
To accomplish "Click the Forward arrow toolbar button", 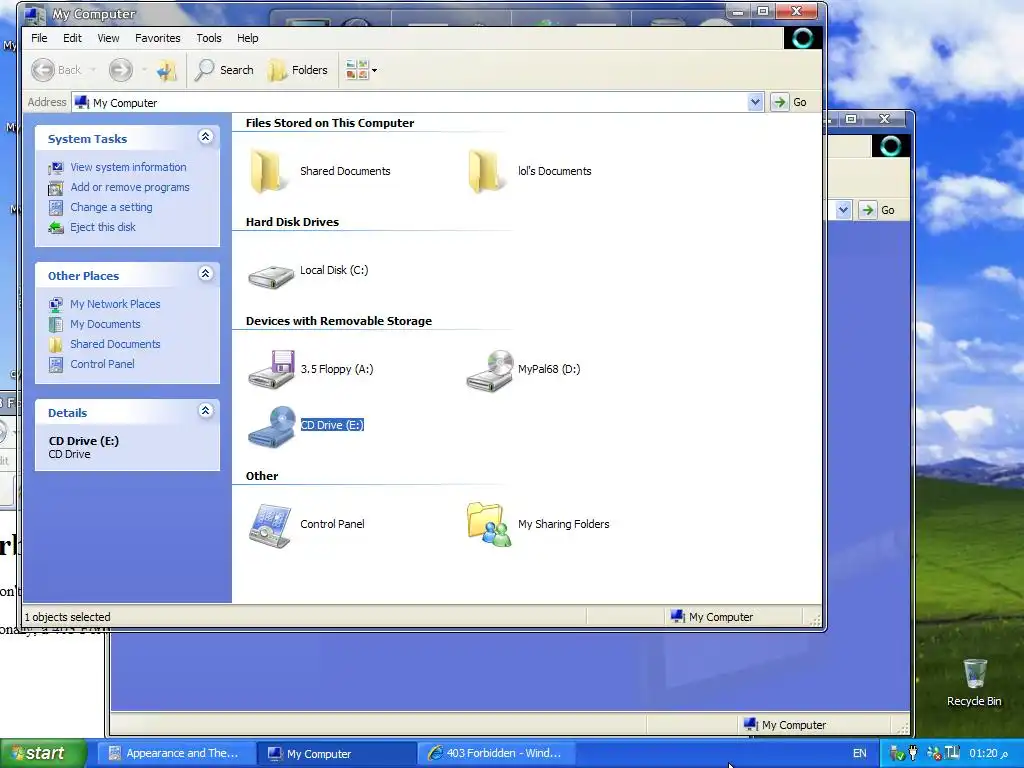I will tap(120, 70).
